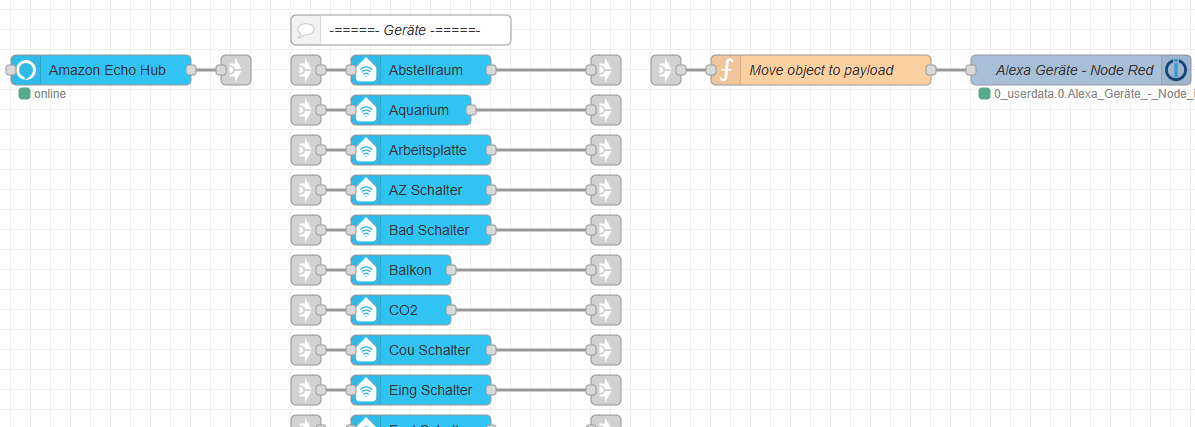The height and width of the screenshot is (427, 1195).
Task: Click the device icon on CO2 node
Action: pyautogui.click(x=366, y=310)
